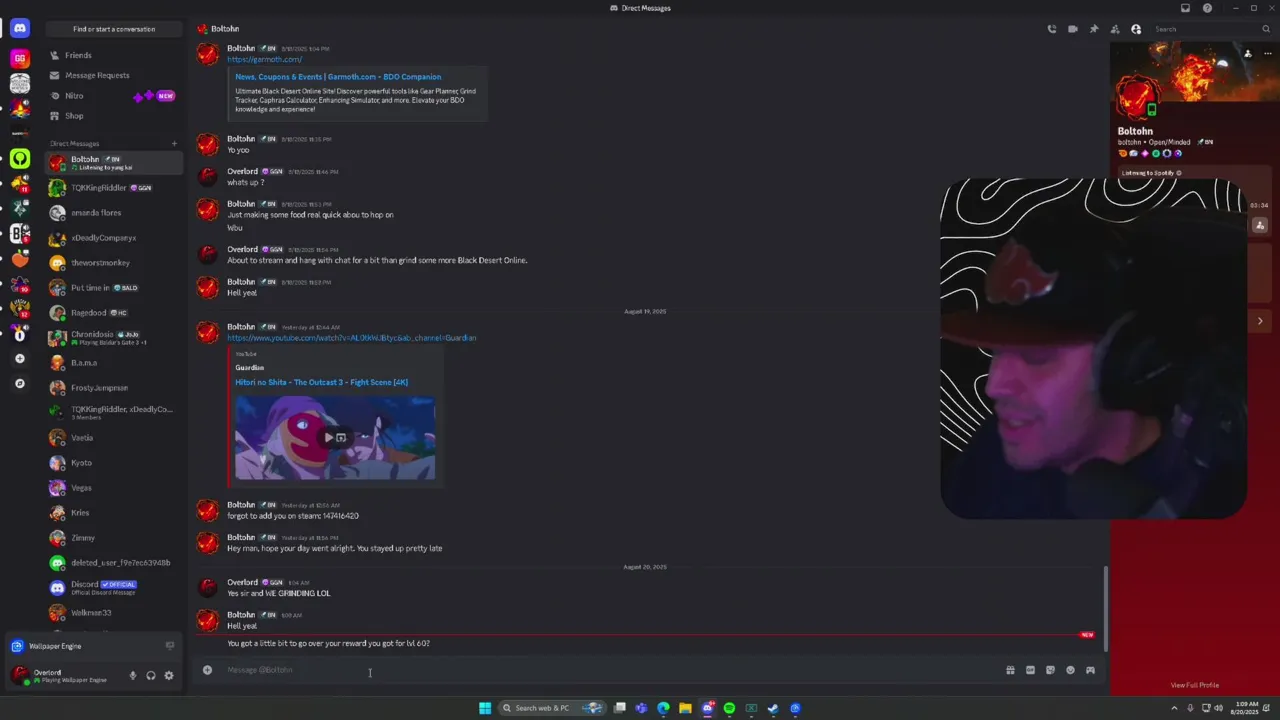The height and width of the screenshot is (720, 1280).
Task: Open the YouTube watch URL link
Action: (351, 338)
